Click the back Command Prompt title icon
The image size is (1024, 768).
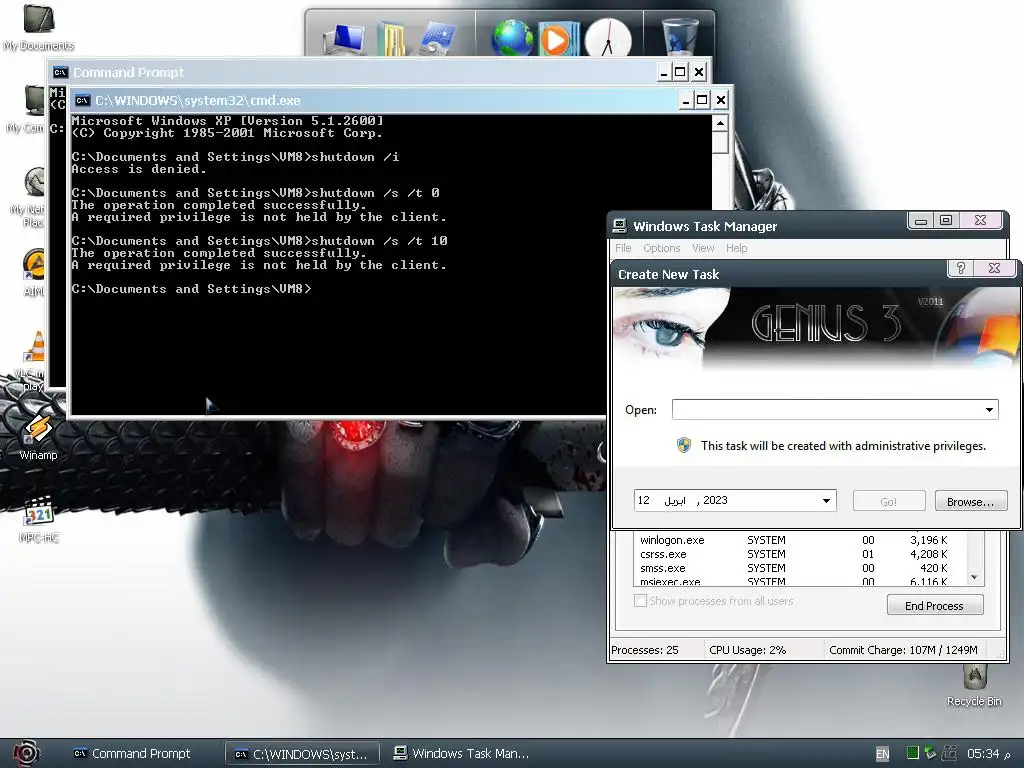coord(60,72)
